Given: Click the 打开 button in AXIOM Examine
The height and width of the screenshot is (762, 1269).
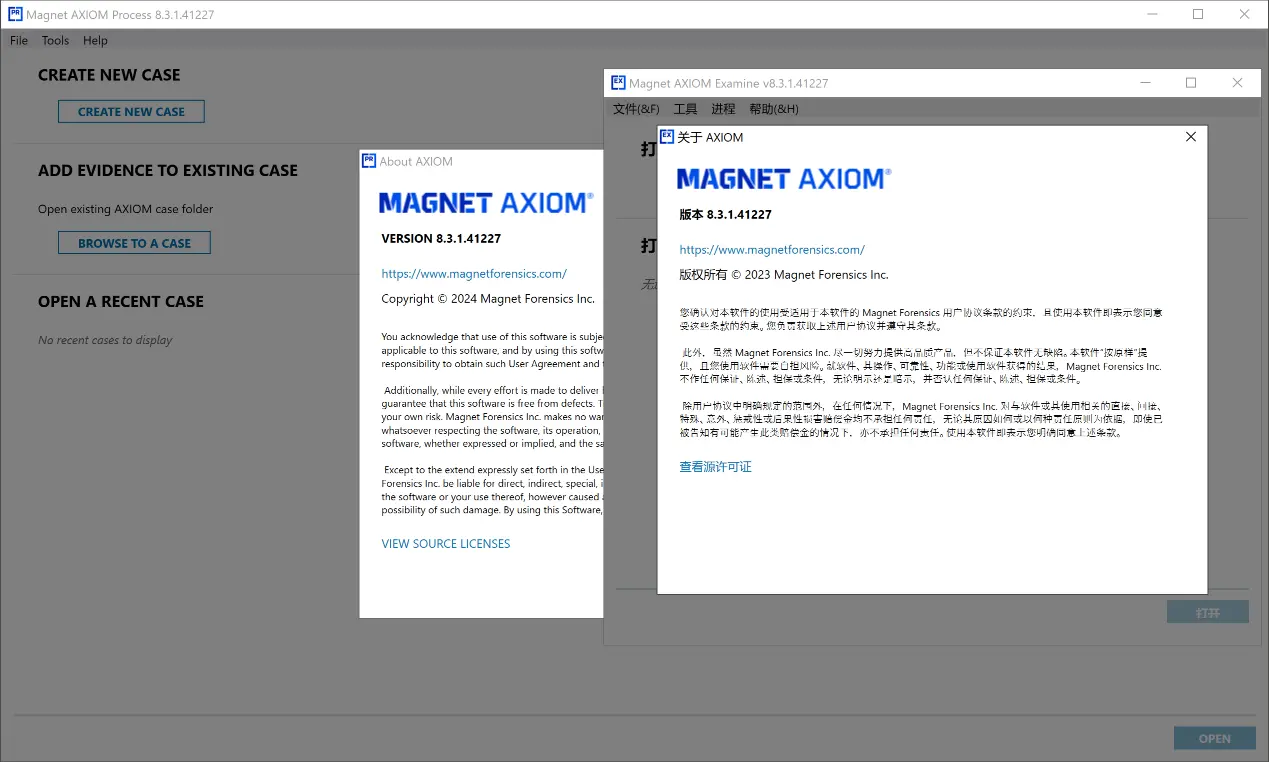Looking at the screenshot, I should [1208, 612].
